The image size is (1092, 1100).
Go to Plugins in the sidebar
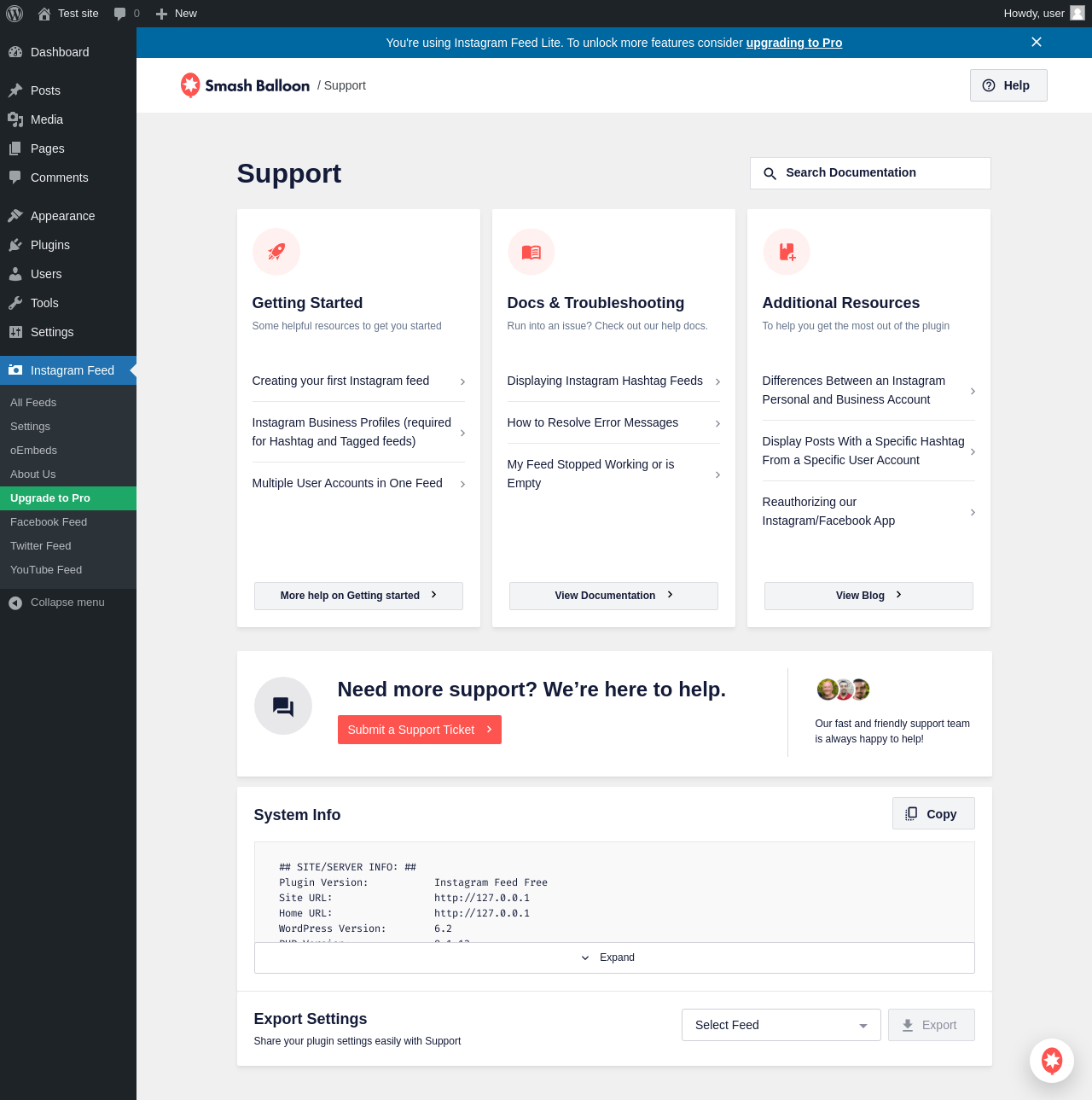[68, 245]
